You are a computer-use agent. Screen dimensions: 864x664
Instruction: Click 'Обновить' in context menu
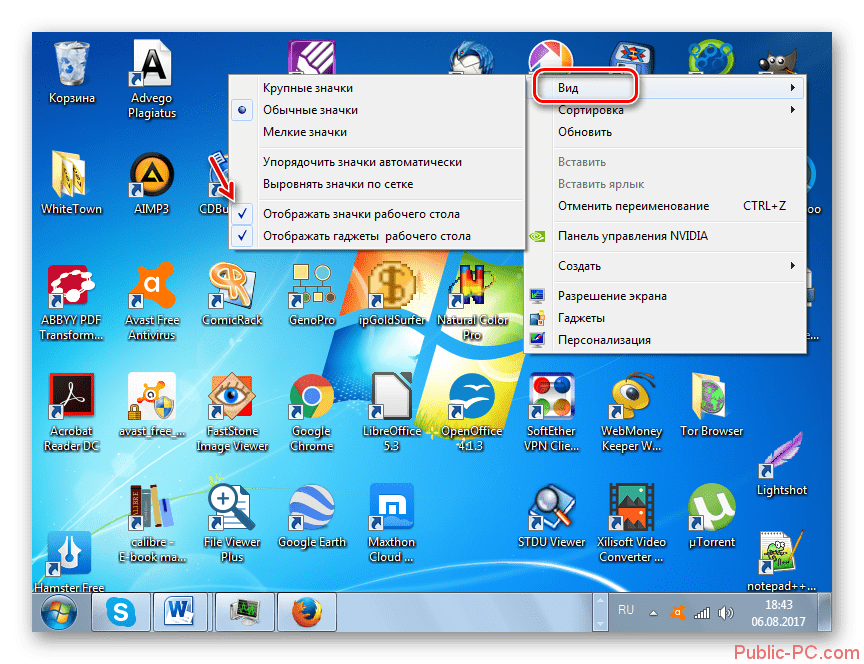665,132
